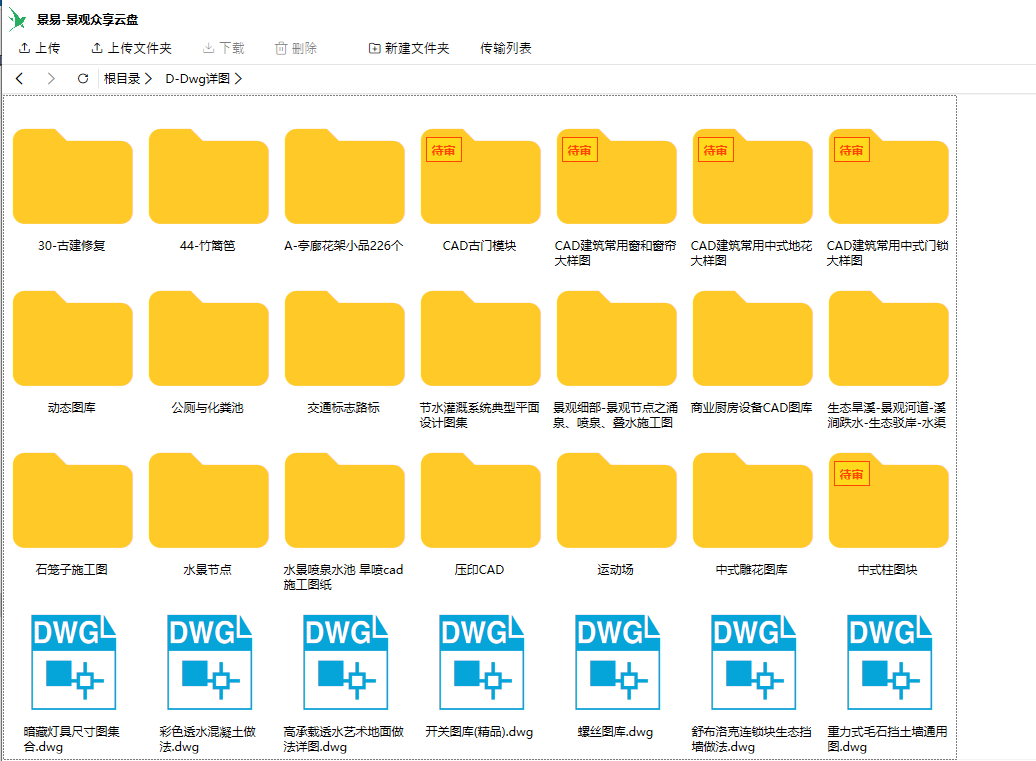The width and height of the screenshot is (1036, 761).
Task: Expand the chevron after 根目录
Action: point(148,78)
